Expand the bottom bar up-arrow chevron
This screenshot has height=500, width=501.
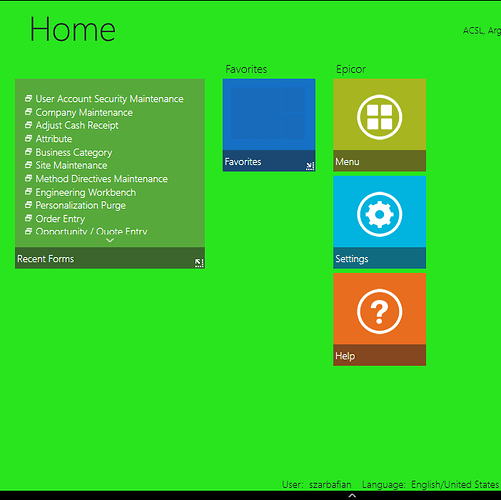pyautogui.click(x=352, y=496)
